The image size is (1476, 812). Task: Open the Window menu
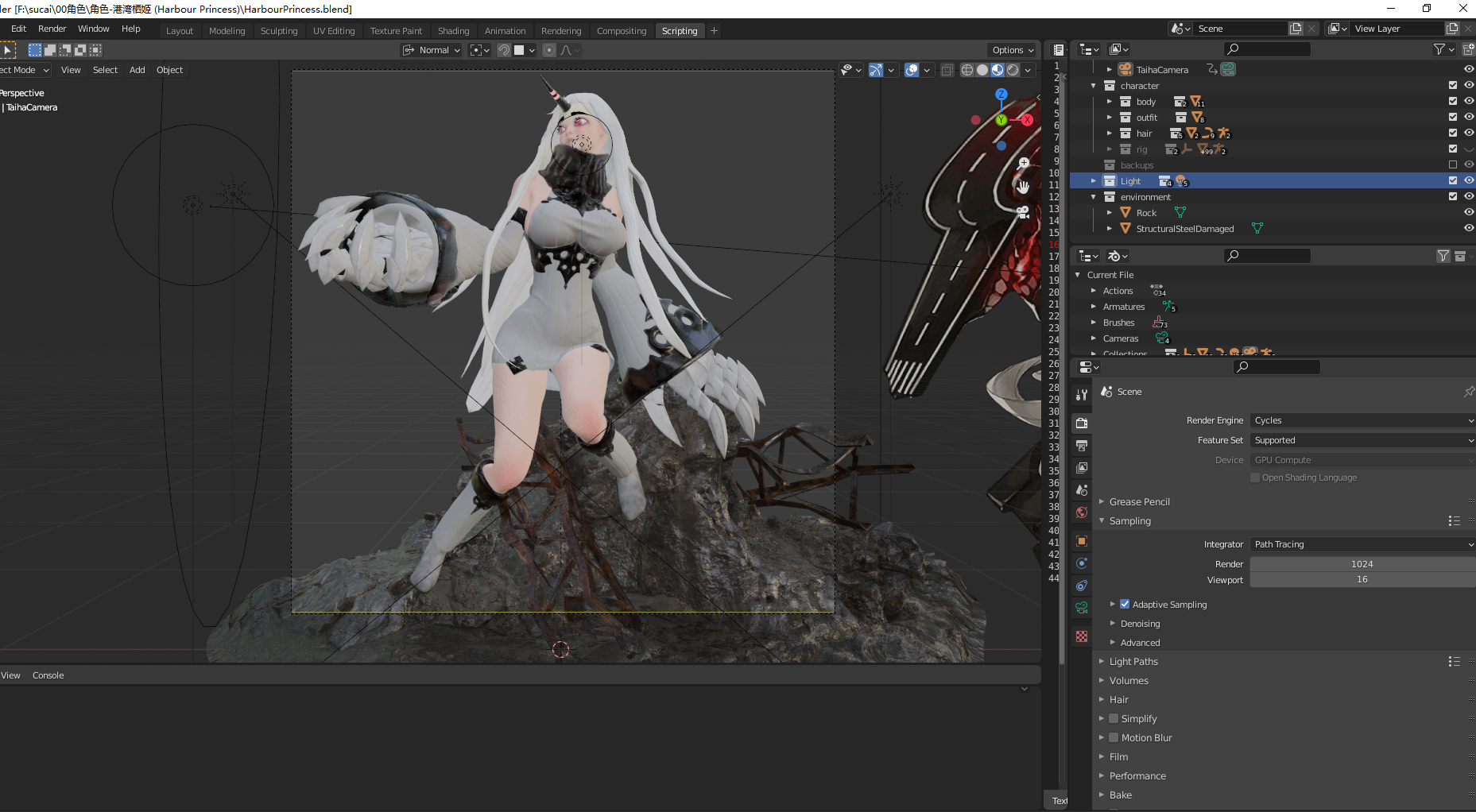coord(93,29)
